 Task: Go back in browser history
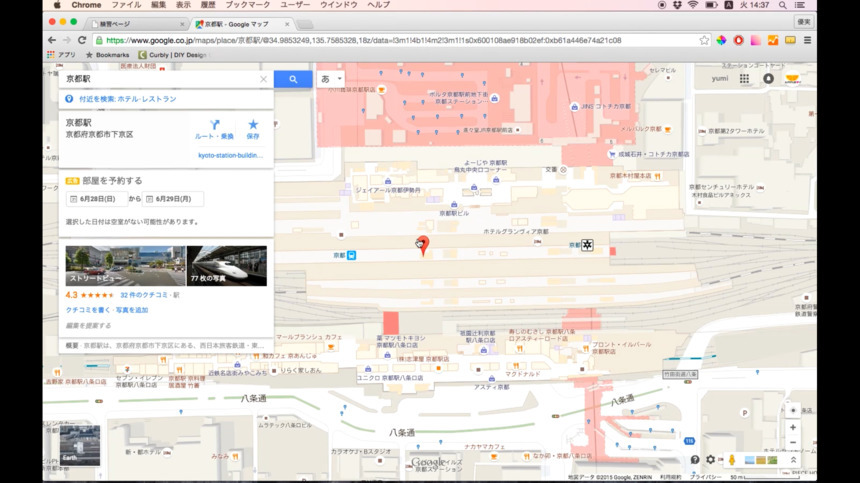(52, 40)
